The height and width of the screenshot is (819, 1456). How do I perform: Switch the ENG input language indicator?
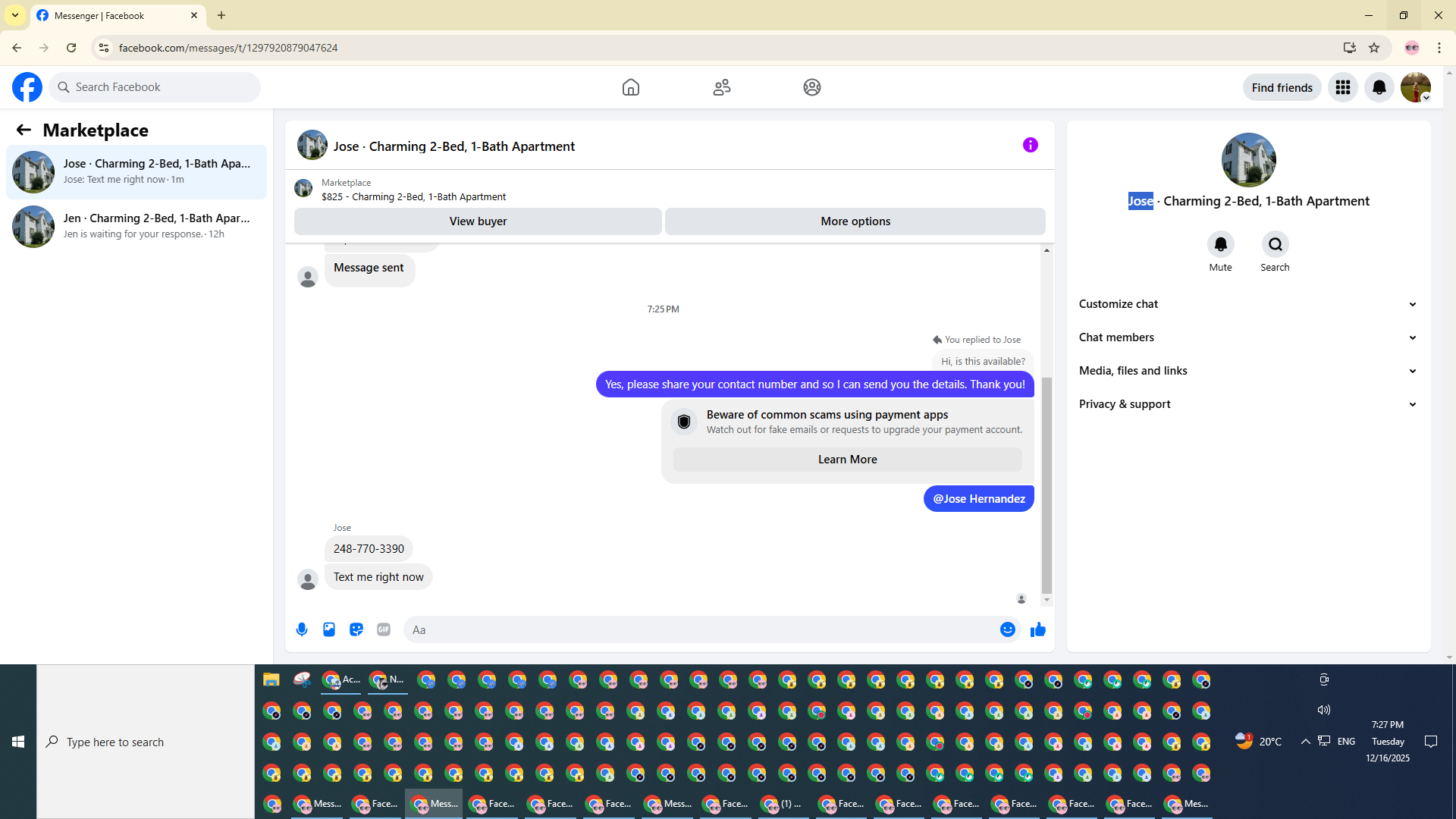tap(1347, 742)
